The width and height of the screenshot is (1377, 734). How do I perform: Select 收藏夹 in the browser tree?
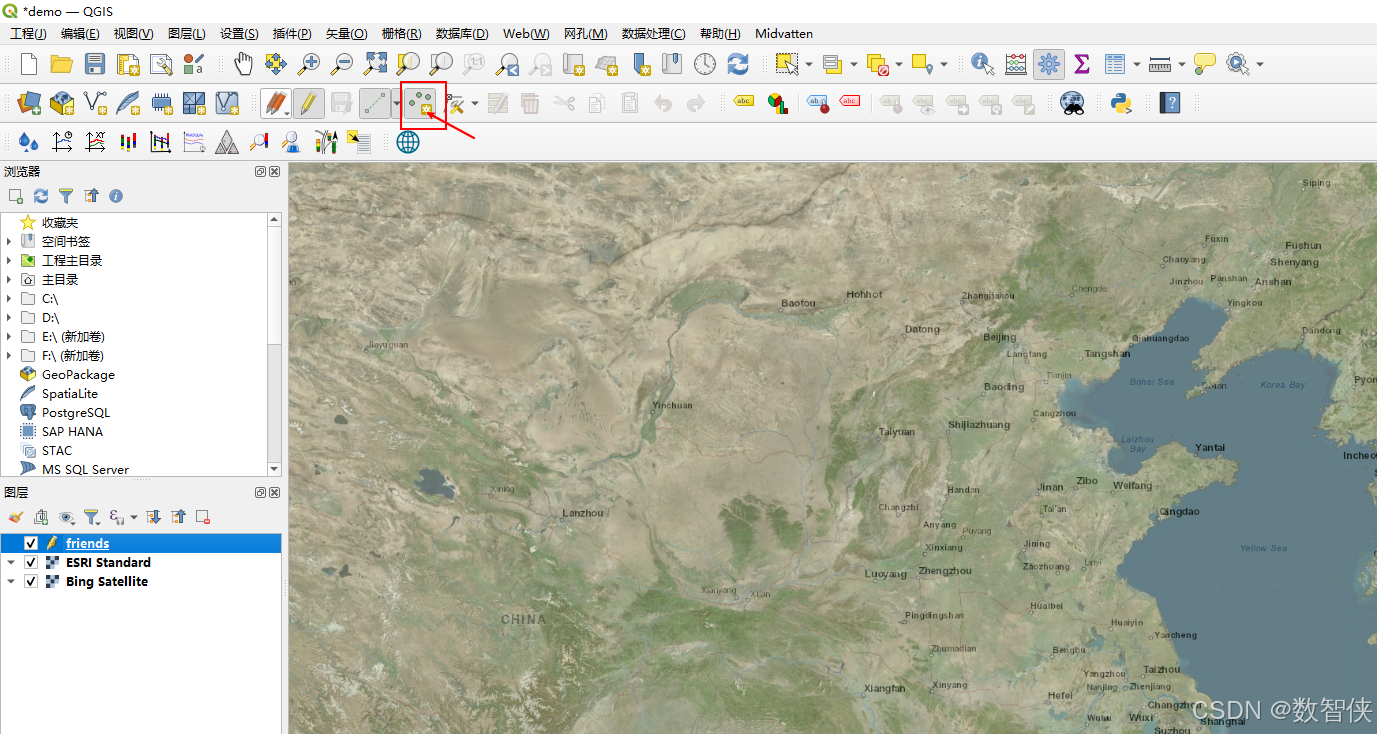coord(60,222)
